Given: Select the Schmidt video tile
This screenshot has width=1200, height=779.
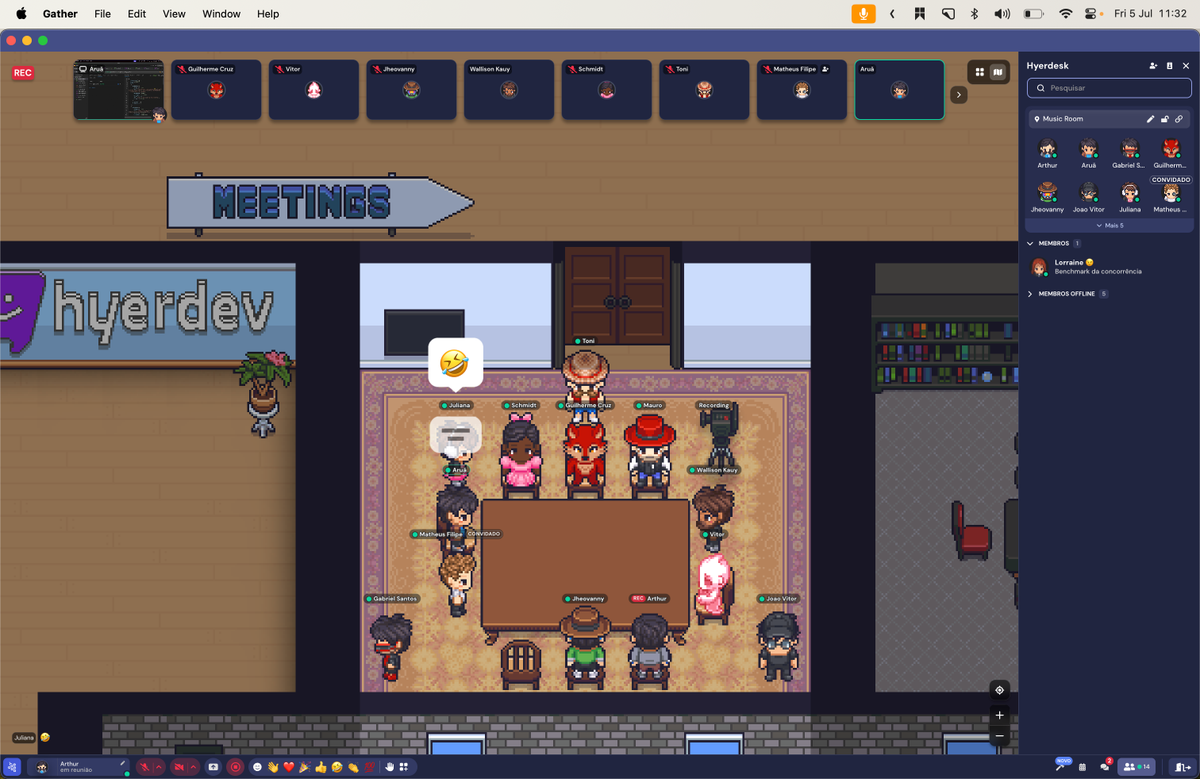Looking at the screenshot, I should pos(606,90).
